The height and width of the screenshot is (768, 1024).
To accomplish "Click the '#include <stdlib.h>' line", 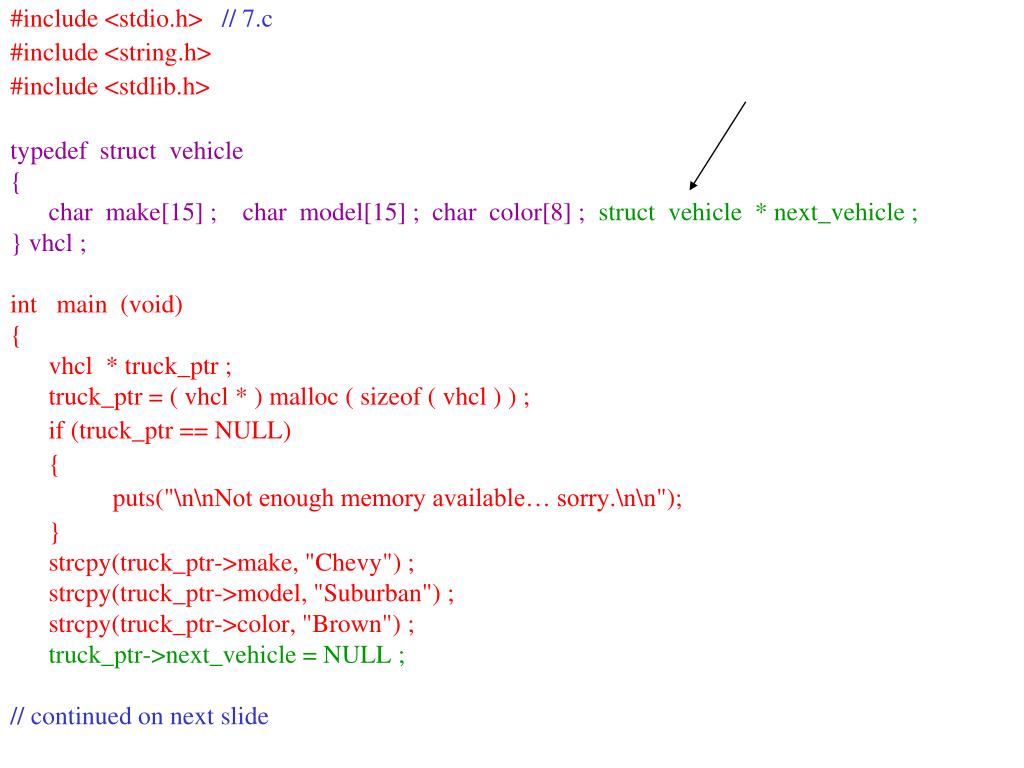I will point(110,87).
